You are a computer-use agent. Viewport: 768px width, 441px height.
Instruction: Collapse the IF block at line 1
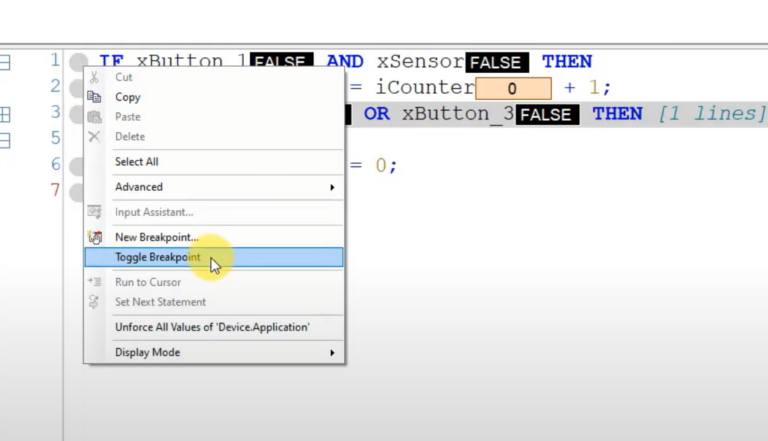click(5, 62)
